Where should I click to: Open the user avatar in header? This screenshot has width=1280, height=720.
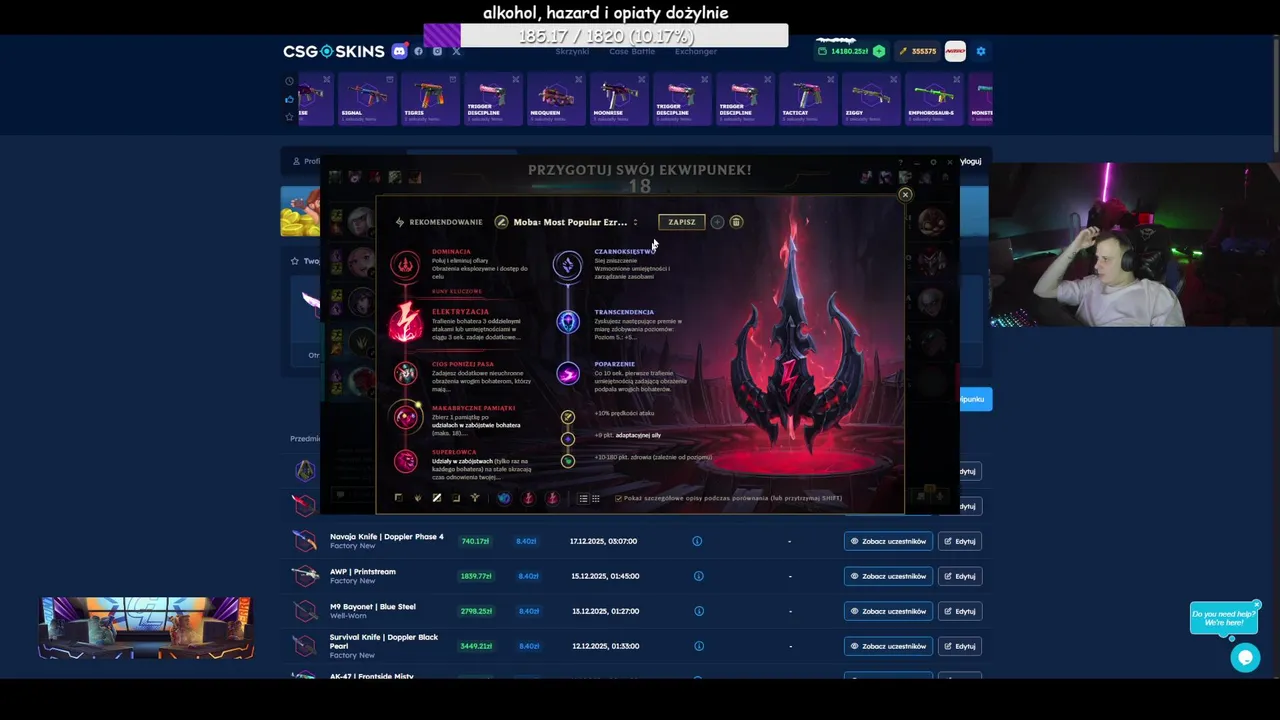tap(955, 51)
